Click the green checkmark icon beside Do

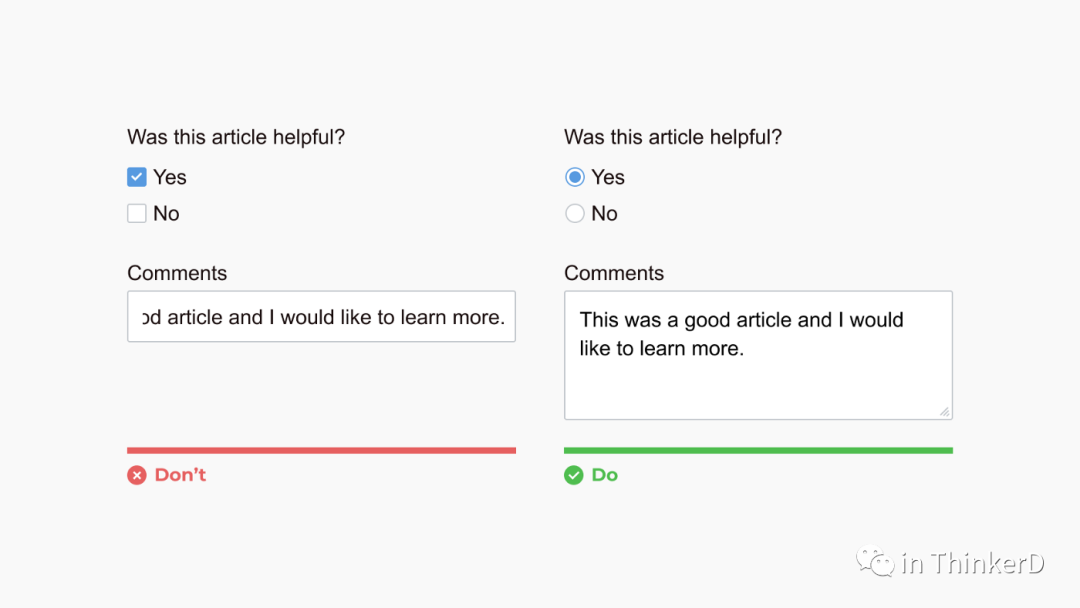click(x=574, y=475)
